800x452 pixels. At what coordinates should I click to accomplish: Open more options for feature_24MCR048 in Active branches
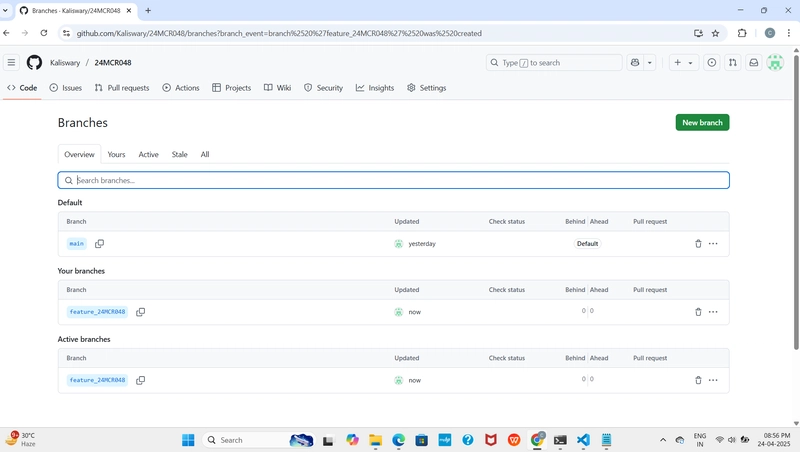click(713, 380)
